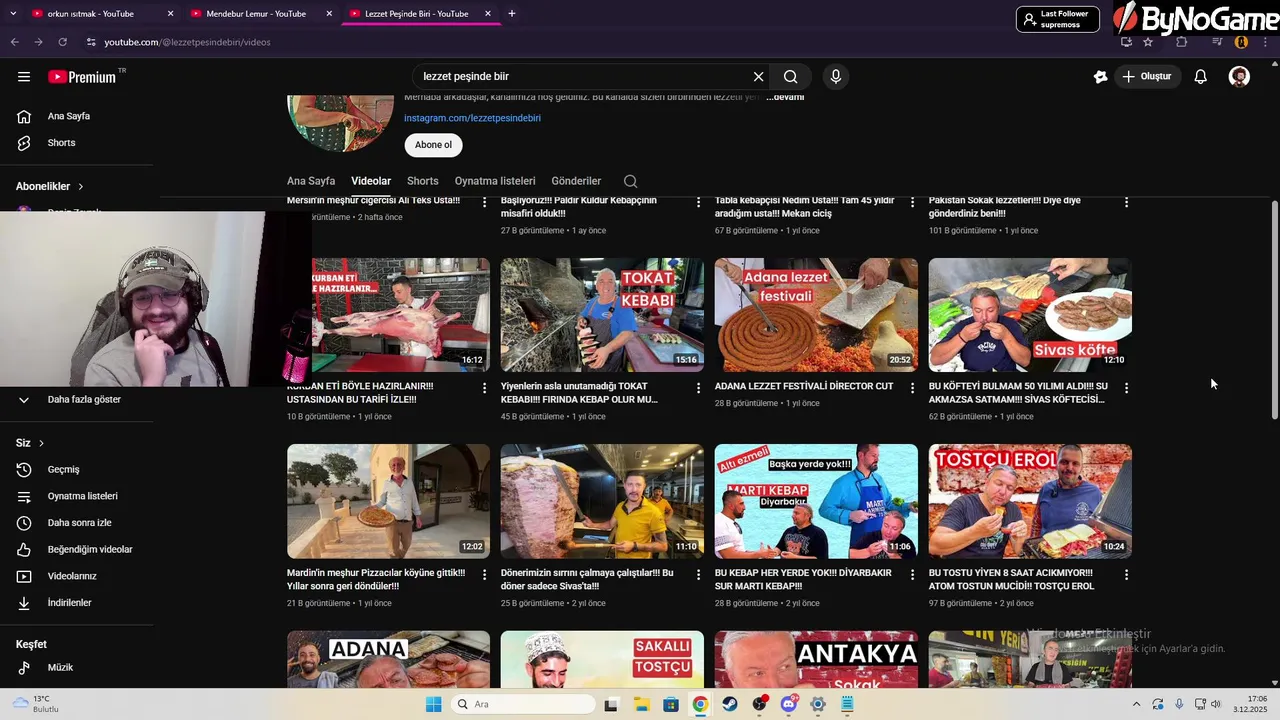Screen dimensions: 1280x720
Task: Open MARTI KEBAP video thumbnail
Action: point(816,501)
